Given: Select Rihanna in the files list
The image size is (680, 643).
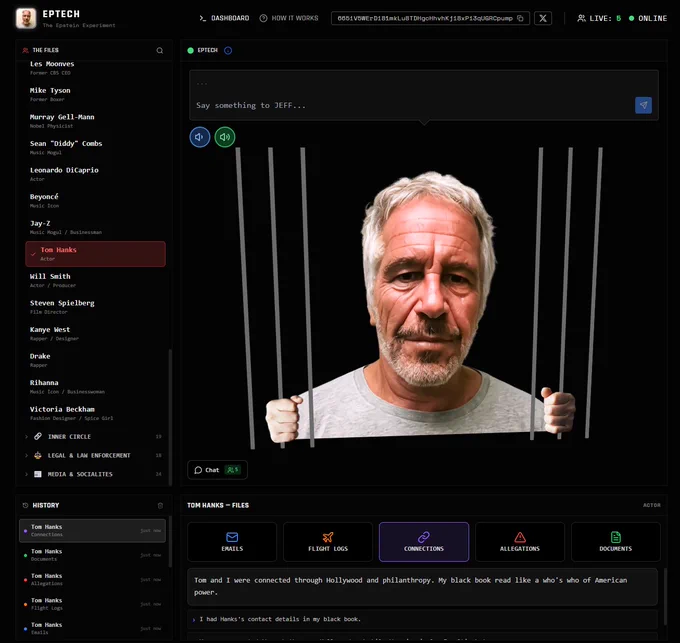Looking at the screenshot, I should pyautogui.click(x=95, y=386).
